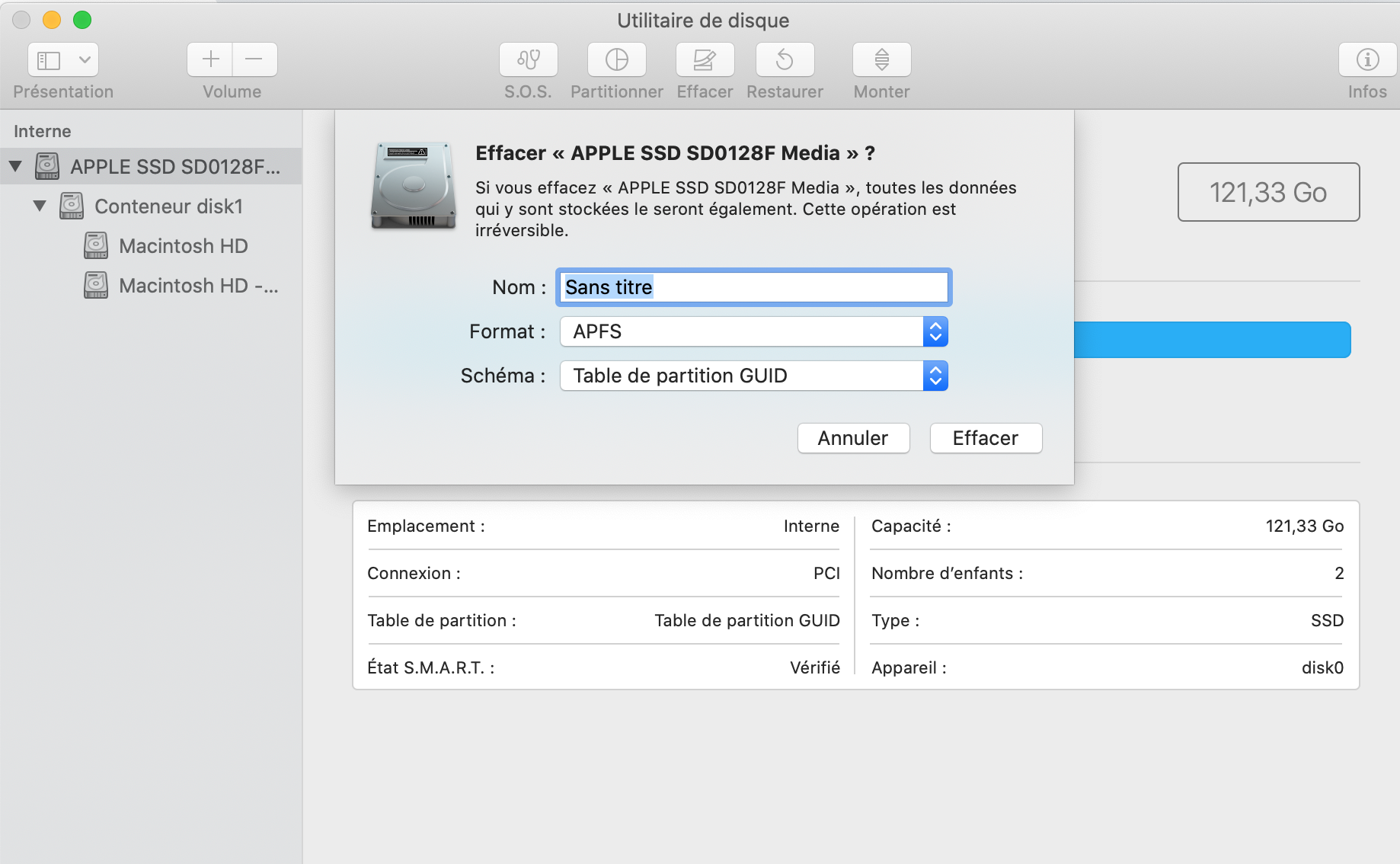Image resolution: width=1400 pixels, height=864 pixels.
Task: Click the Nom text field
Action: pyautogui.click(x=753, y=287)
